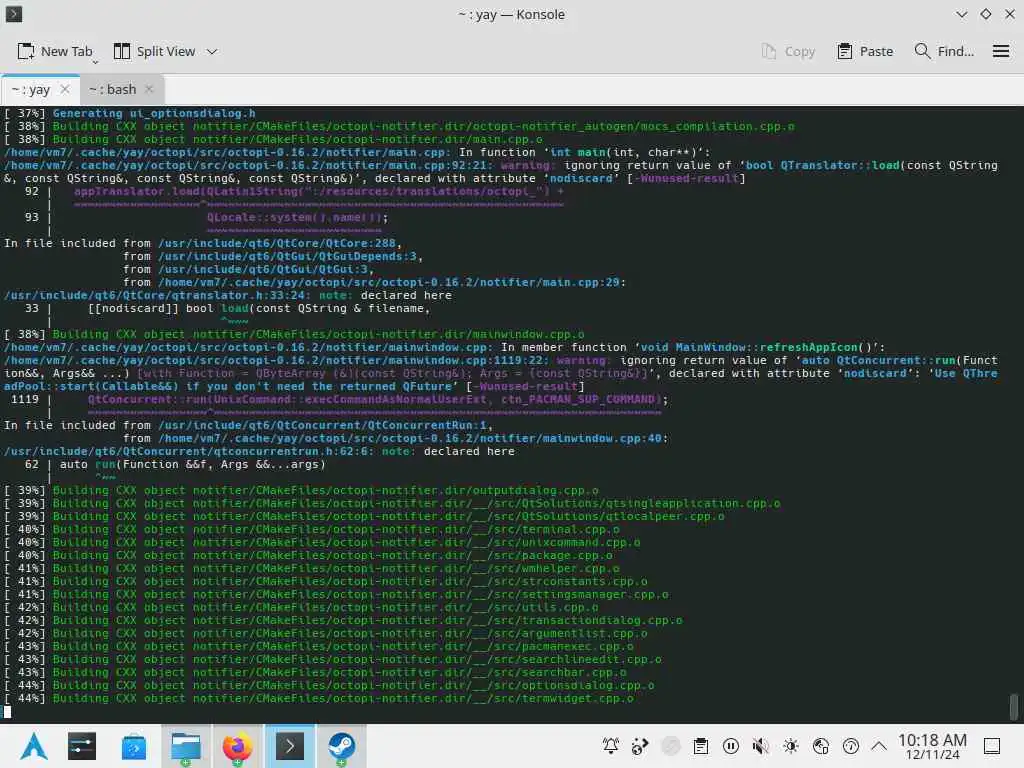Open the New Tab dropdown arrow
The image size is (1024, 768).
click(x=95, y=62)
